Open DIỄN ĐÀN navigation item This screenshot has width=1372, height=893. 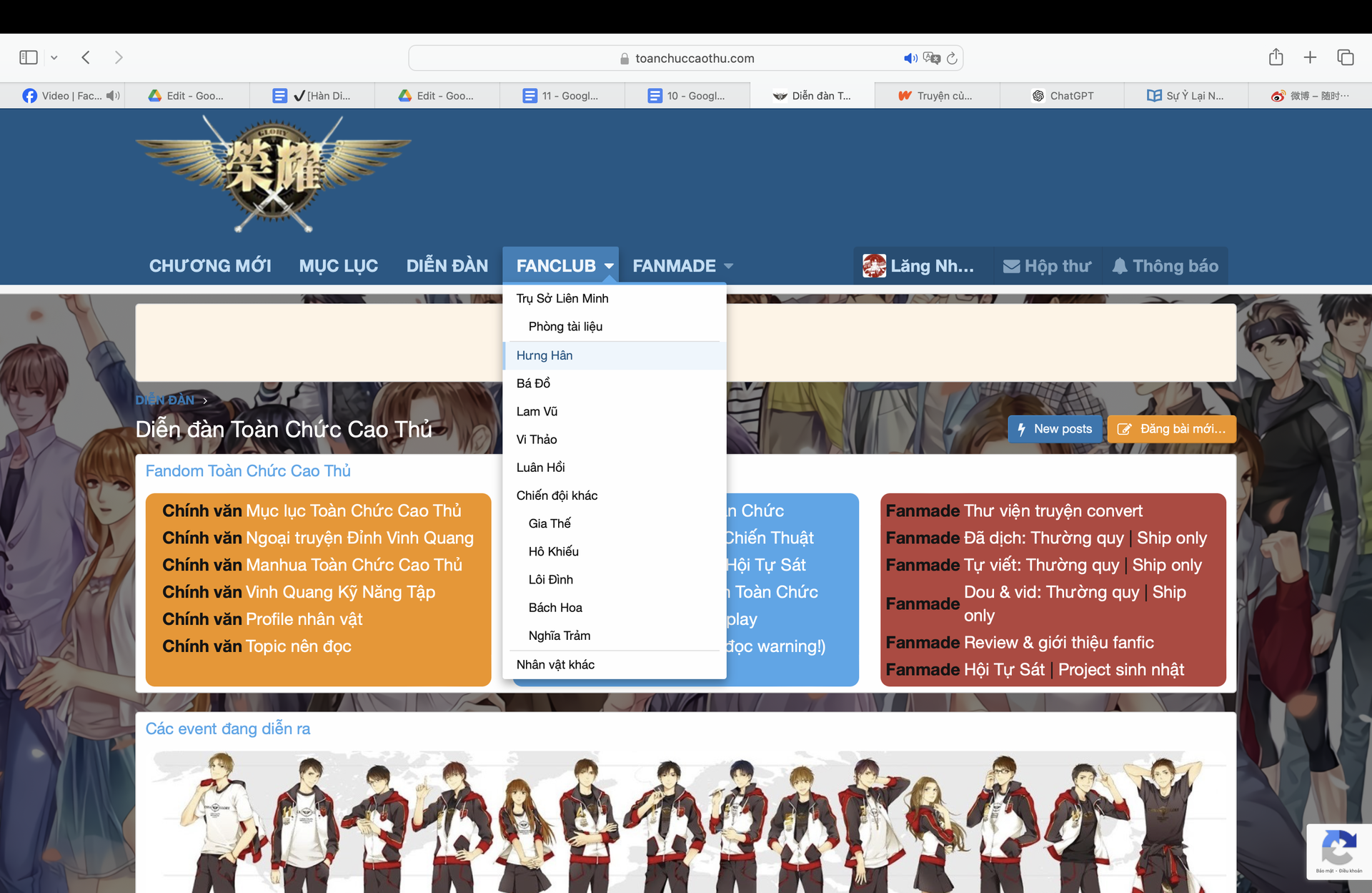(x=447, y=266)
